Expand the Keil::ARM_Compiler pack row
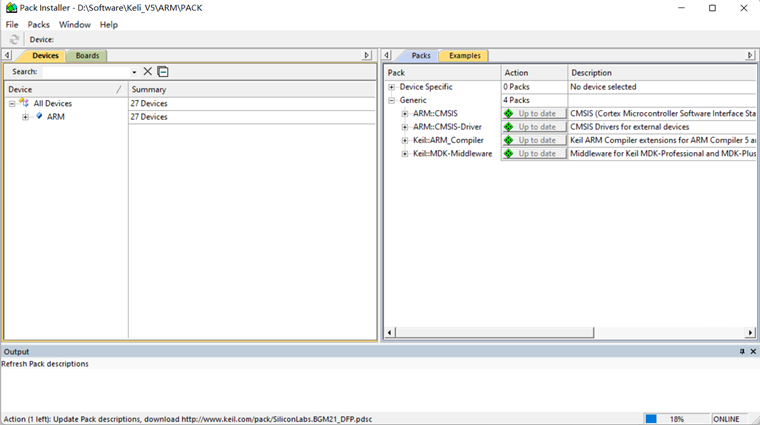 405,141
